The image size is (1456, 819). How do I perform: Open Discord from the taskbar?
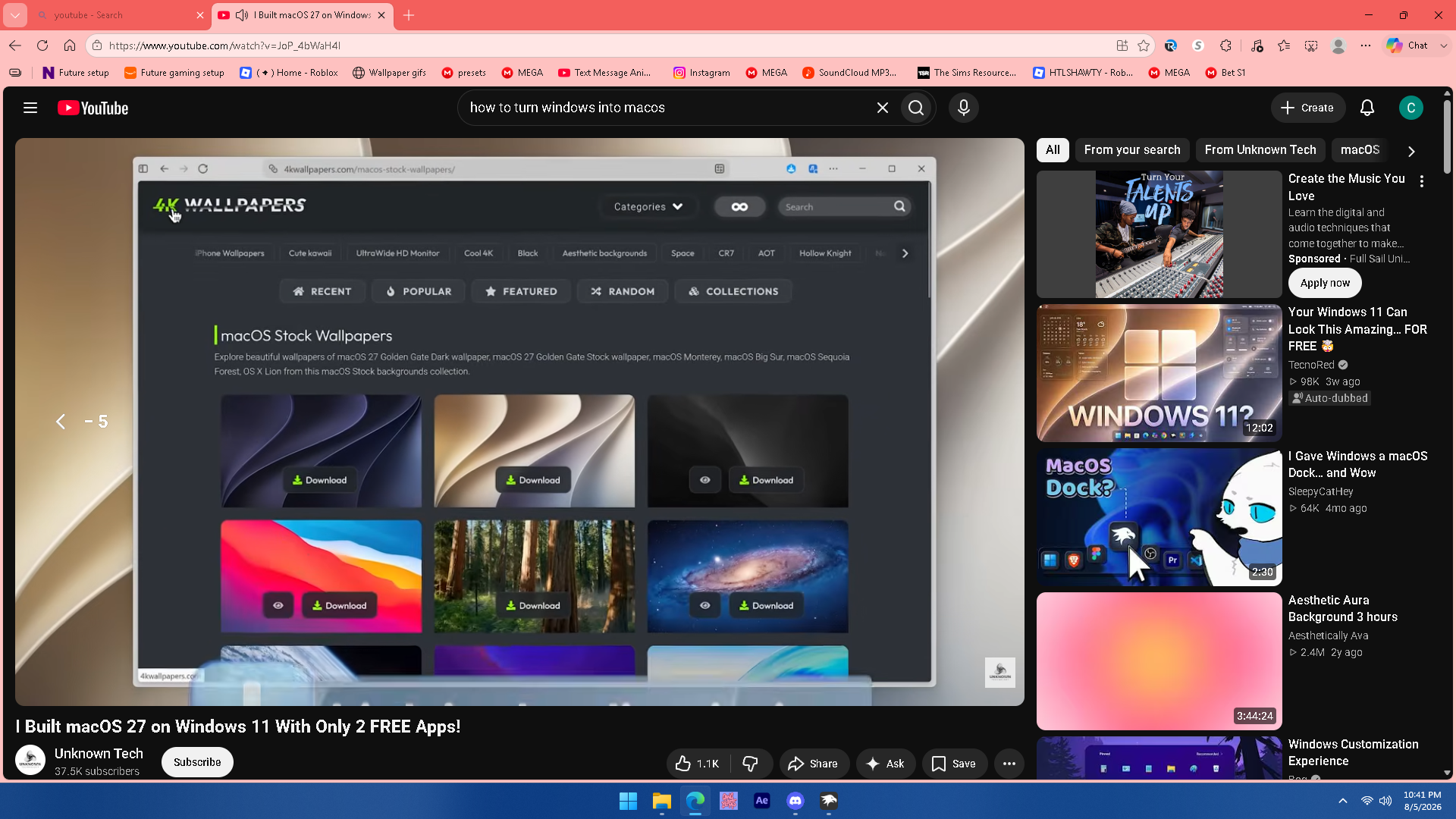tap(795, 801)
